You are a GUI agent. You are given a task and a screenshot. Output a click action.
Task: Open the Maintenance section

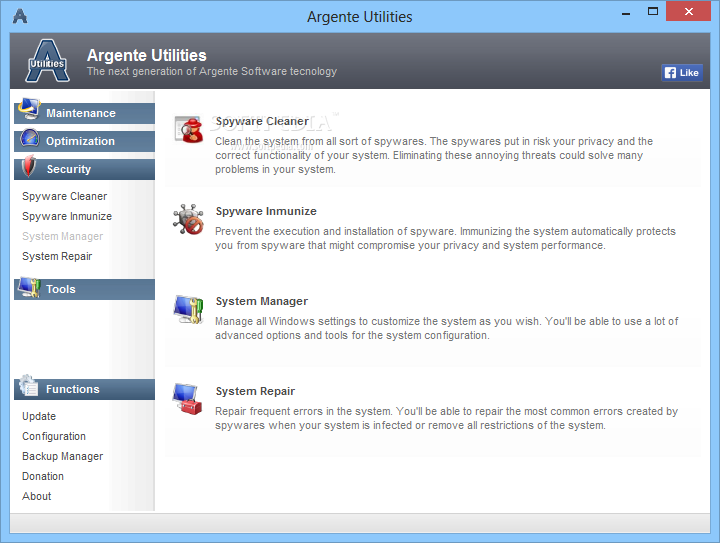[x=84, y=113]
